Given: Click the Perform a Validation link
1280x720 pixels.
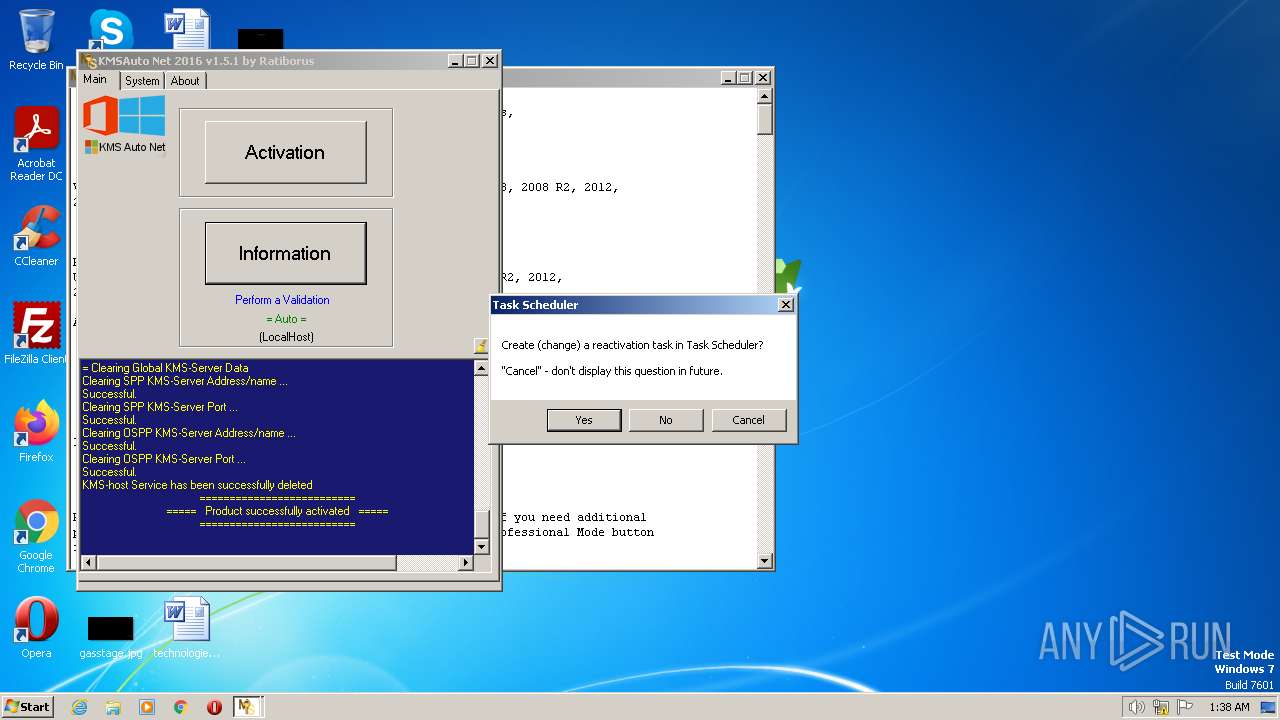Looking at the screenshot, I should coord(282,300).
